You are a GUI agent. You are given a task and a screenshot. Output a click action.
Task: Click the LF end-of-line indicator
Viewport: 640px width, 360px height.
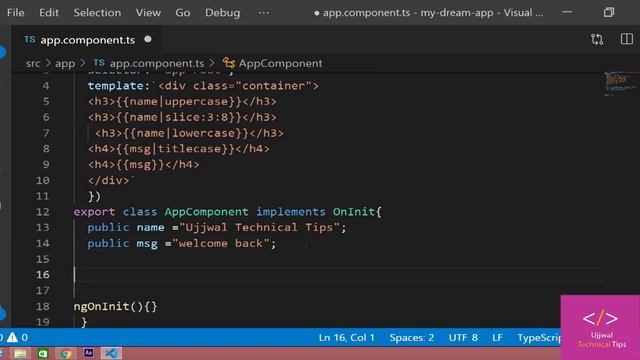pyautogui.click(x=497, y=338)
